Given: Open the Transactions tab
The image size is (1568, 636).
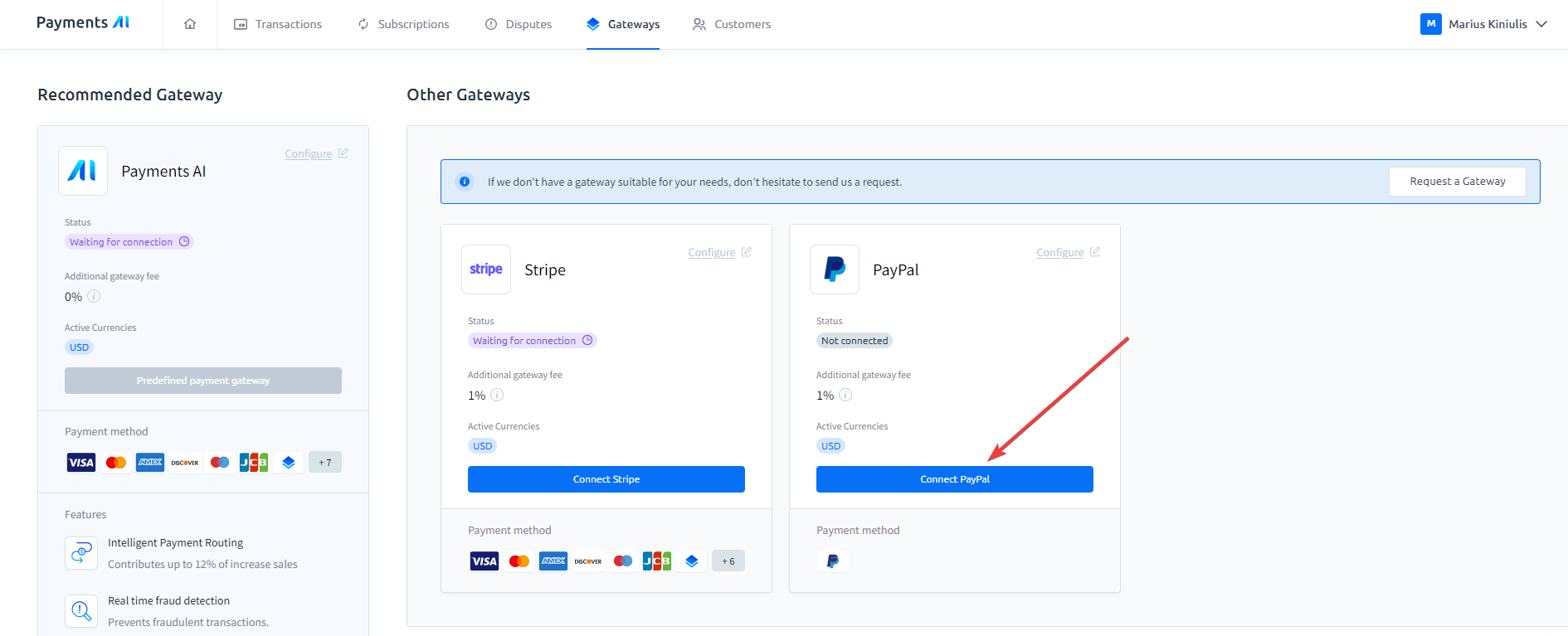Looking at the screenshot, I should (x=278, y=24).
